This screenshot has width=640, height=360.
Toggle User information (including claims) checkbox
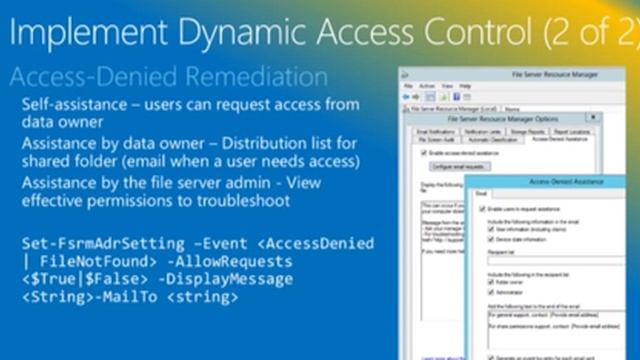coord(491,229)
